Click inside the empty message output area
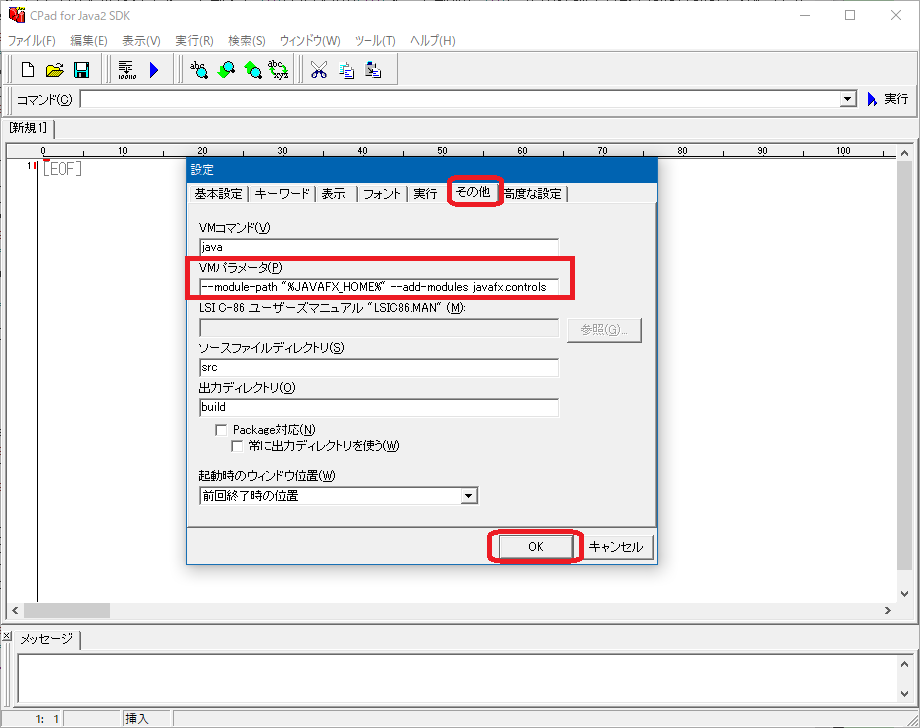This screenshot has width=920, height=728. [x=458, y=679]
